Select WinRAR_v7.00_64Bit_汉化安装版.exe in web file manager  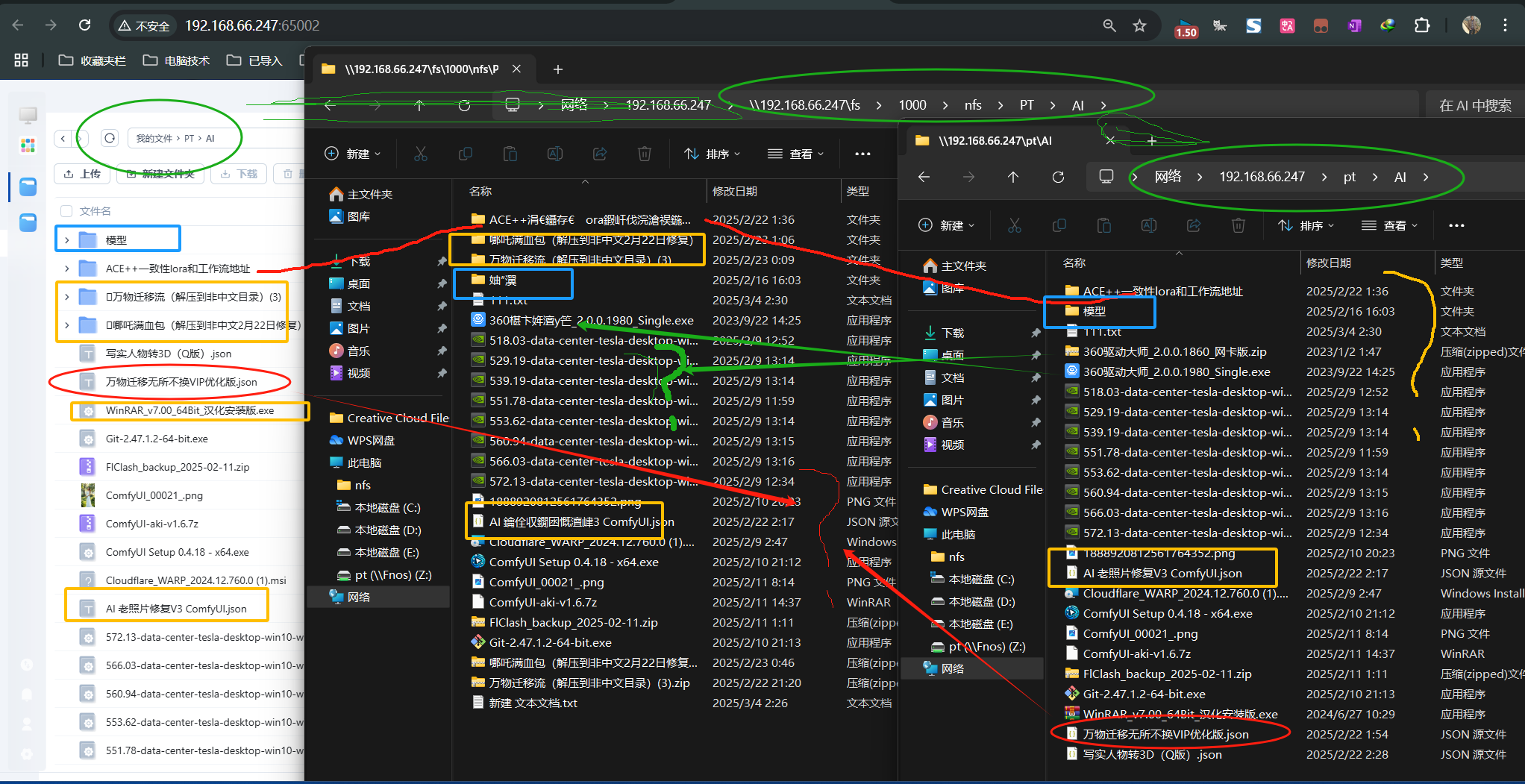click(190, 410)
